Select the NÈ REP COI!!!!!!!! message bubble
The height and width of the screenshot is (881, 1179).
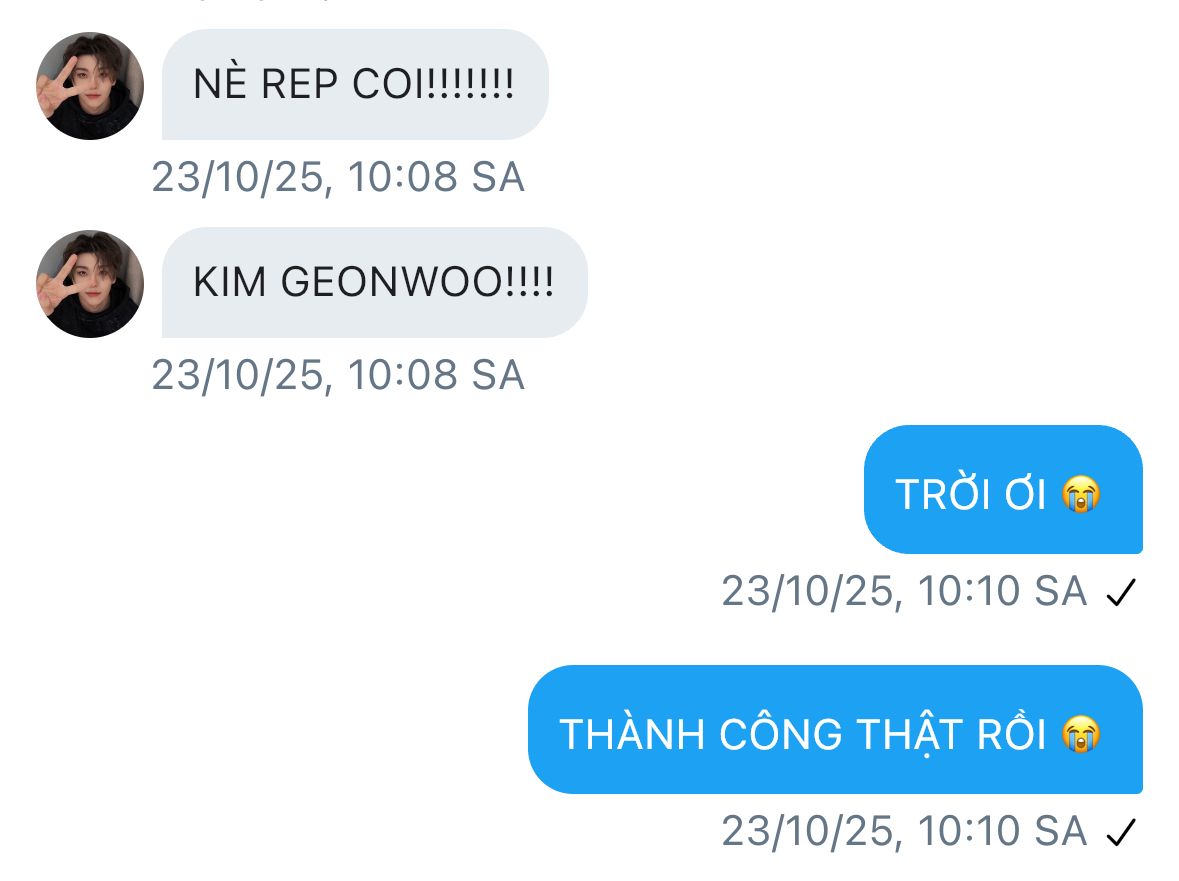pyautogui.click(x=355, y=84)
